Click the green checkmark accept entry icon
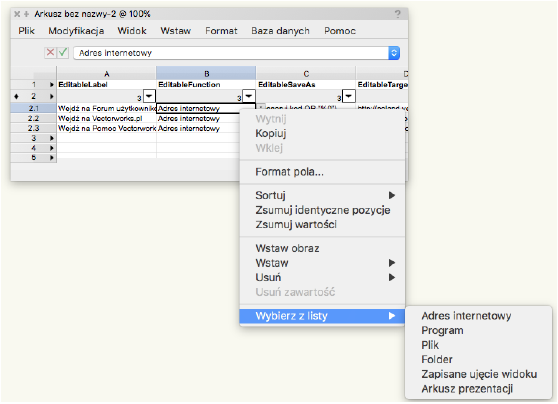558x404 pixels. coord(63,53)
